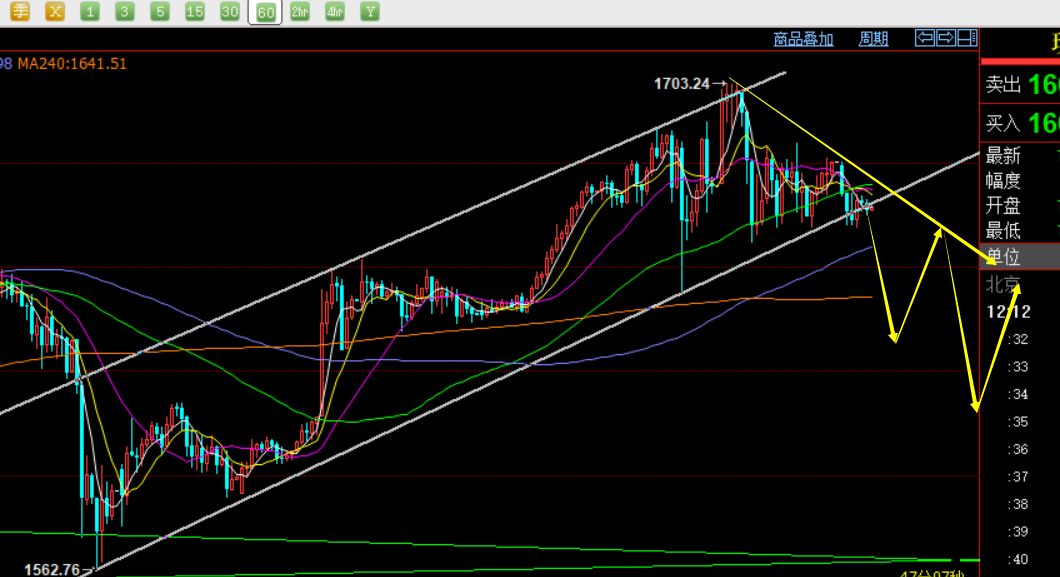Switch to the 2hr chart period
This screenshot has width=1060, height=577.
[x=299, y=11]
